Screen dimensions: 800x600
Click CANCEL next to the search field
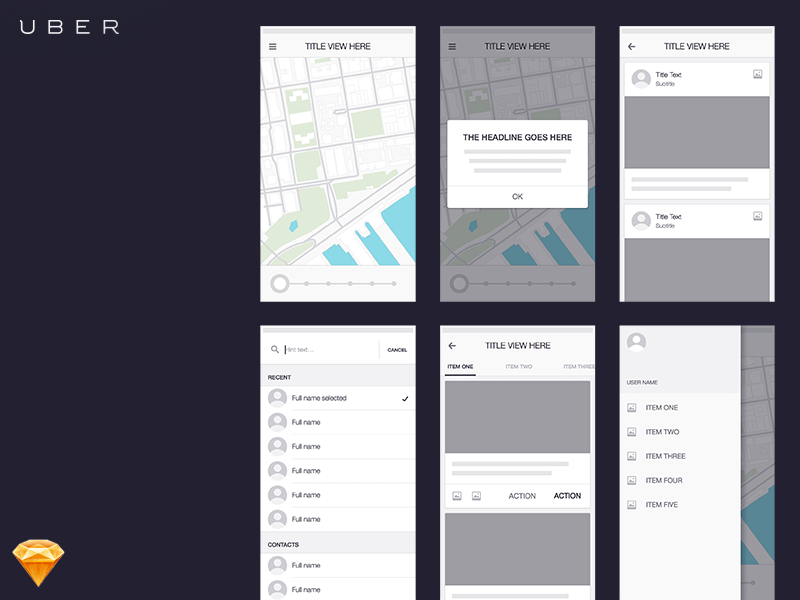[x=397, y=350]
